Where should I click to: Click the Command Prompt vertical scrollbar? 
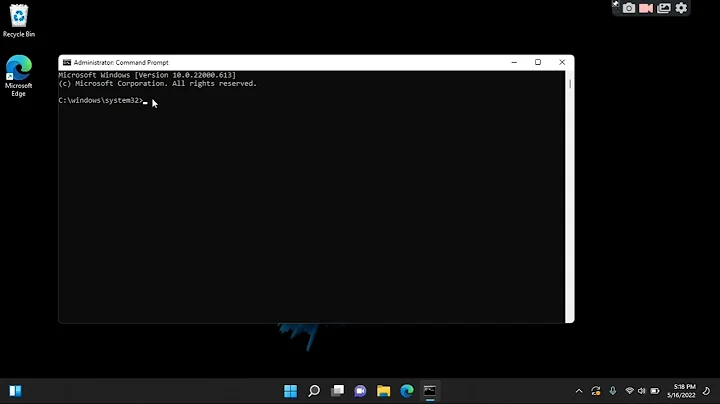(x=570, y=196)
